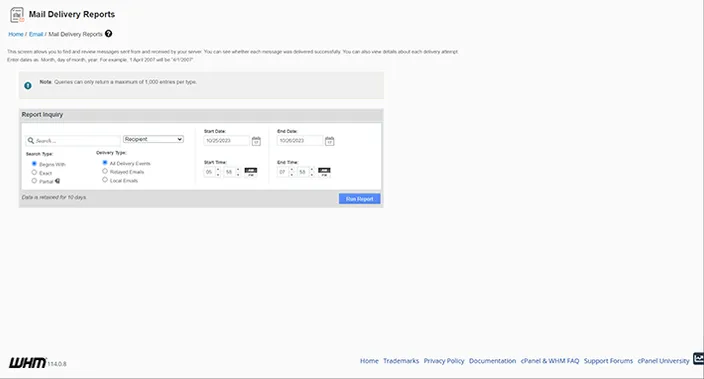Decrease the End Time minutes
This screenshot has width=704, height=379.
coord(312,175)
